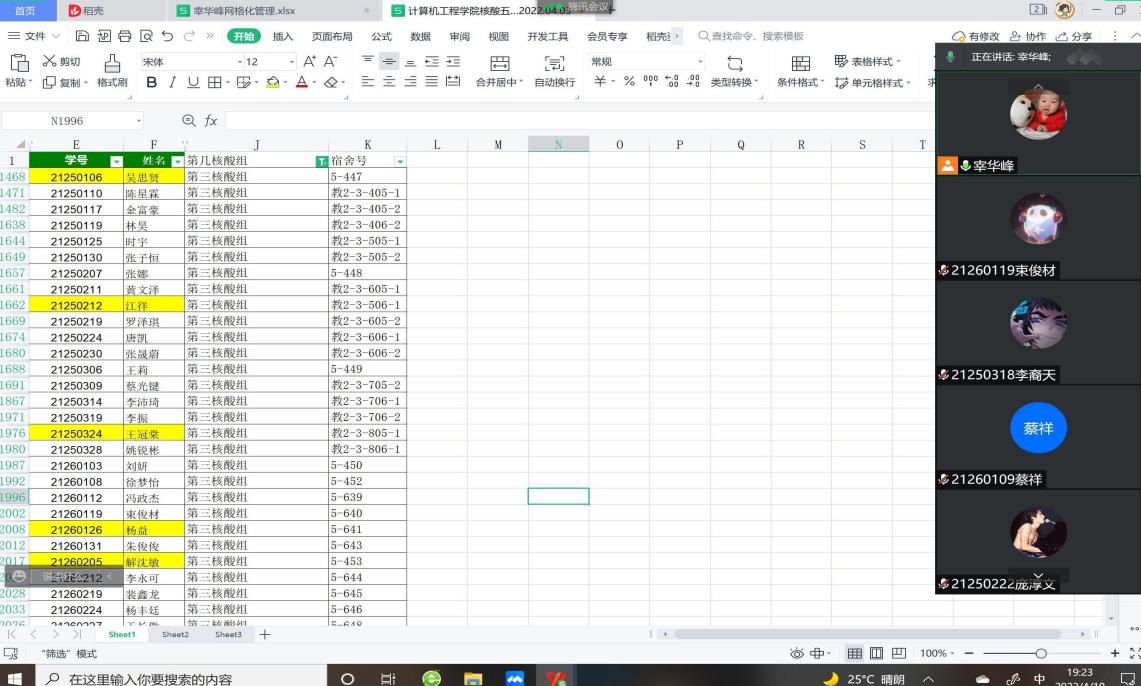Screen dimensions: 1141x686
Task: Click the add new sheet plus icon
Action: click(265, 634)
